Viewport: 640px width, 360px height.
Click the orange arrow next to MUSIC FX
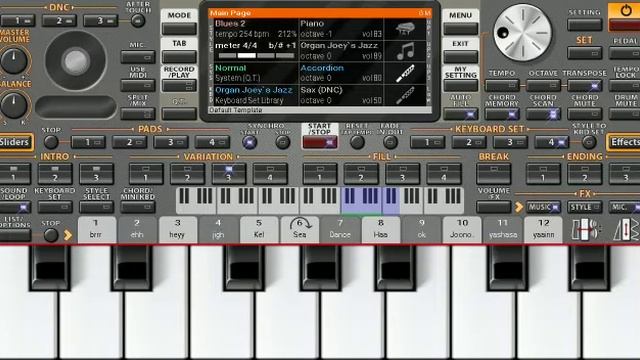click(519, 207)
